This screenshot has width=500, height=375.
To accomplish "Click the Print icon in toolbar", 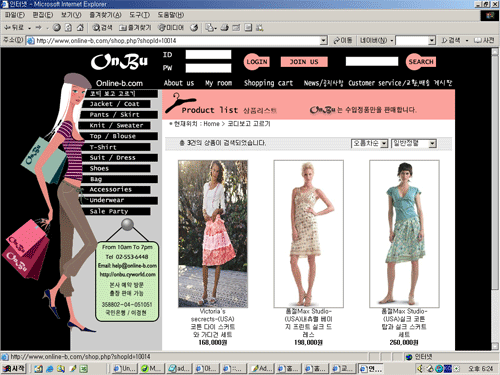I will [x=224, y=28].
